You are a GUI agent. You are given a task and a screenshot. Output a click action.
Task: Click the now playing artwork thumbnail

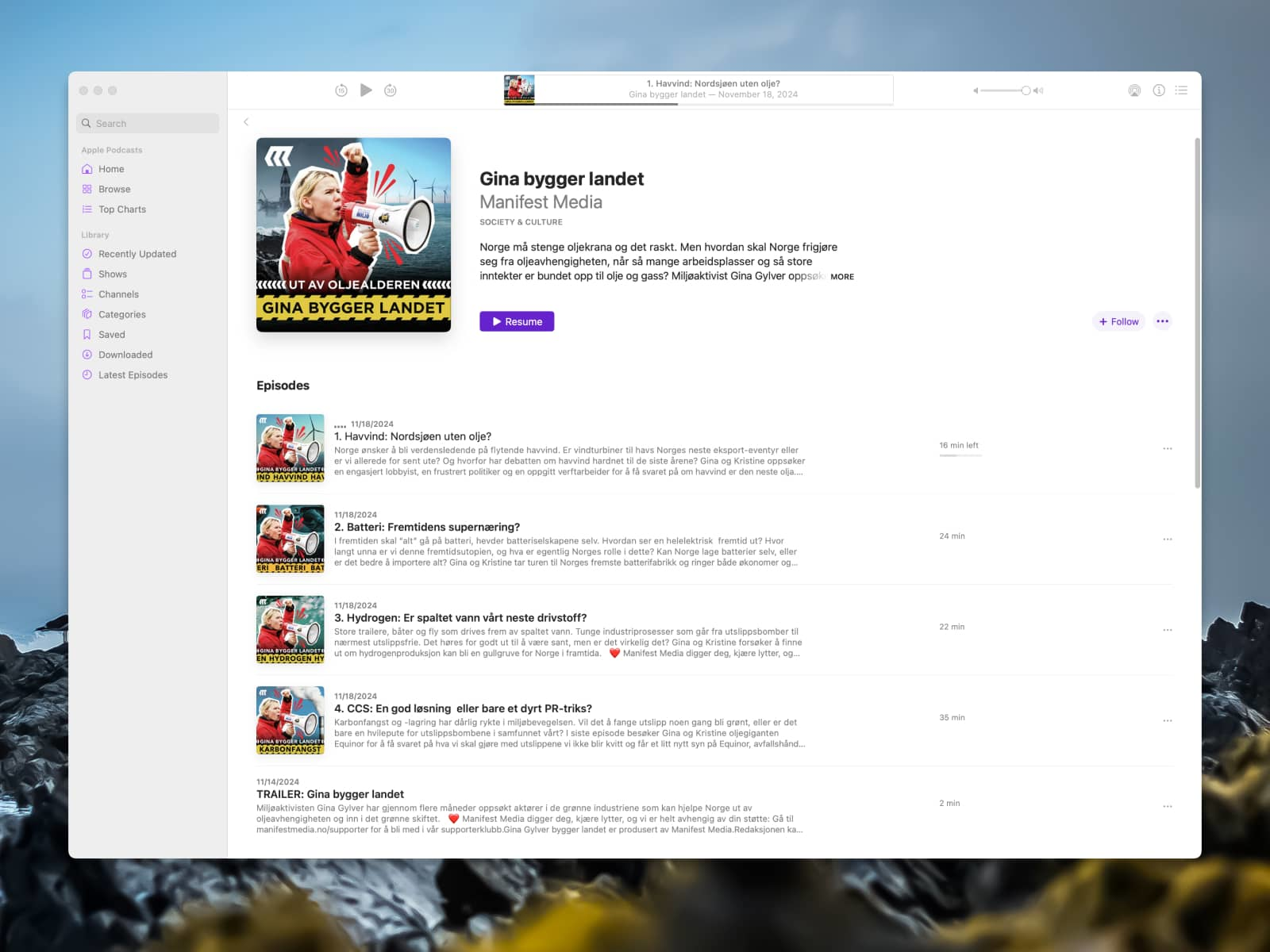(x=519, y=90)
